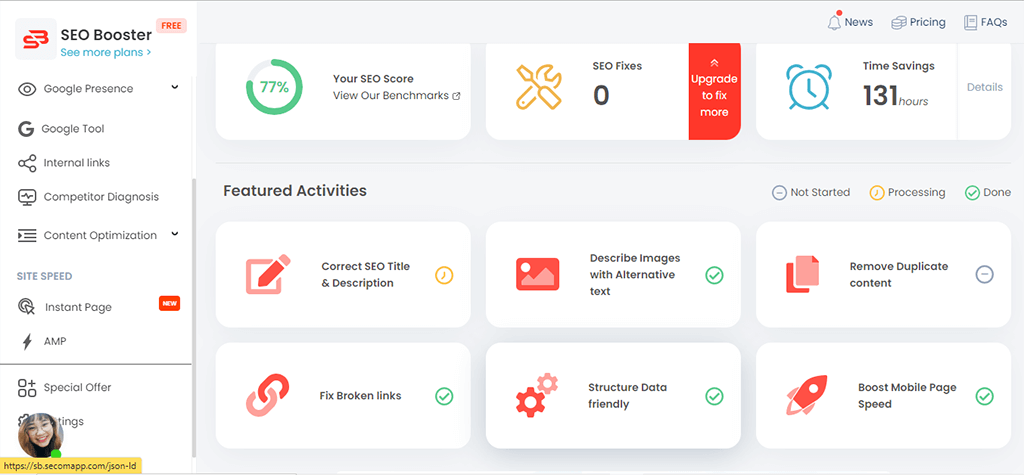The width and height of the screenshot is (1024, 475).
Task: Open the Time Savings Details link
Action: point(984,87)
